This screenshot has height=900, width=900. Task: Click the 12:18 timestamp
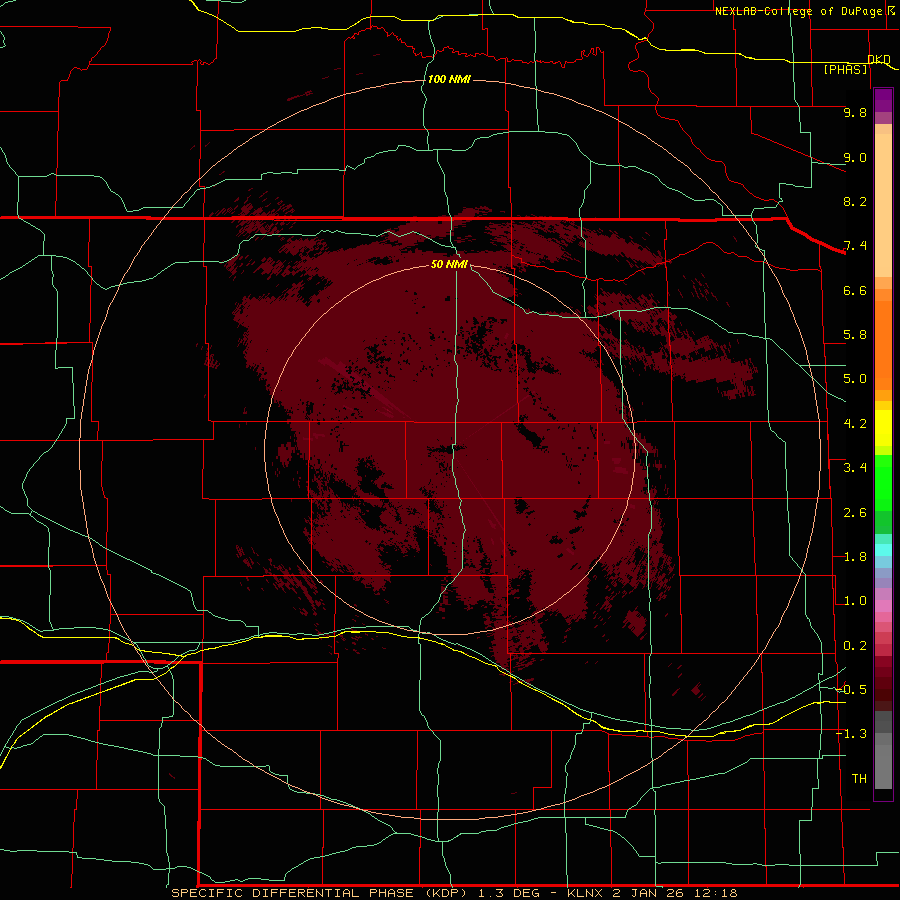[716, 893]
